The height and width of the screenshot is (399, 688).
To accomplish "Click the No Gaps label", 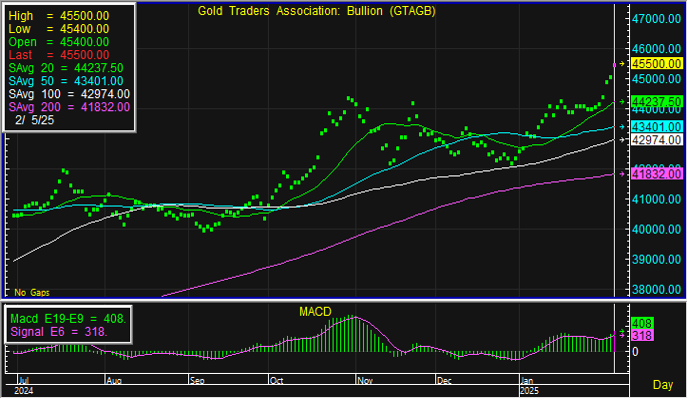I will point(32,293).
